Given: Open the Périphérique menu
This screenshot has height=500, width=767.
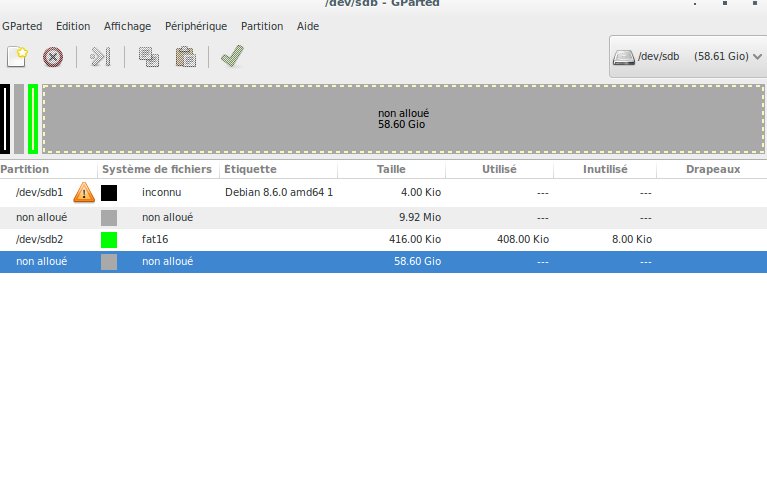Looking at the screenshot, I should click(x=196, y=26).
